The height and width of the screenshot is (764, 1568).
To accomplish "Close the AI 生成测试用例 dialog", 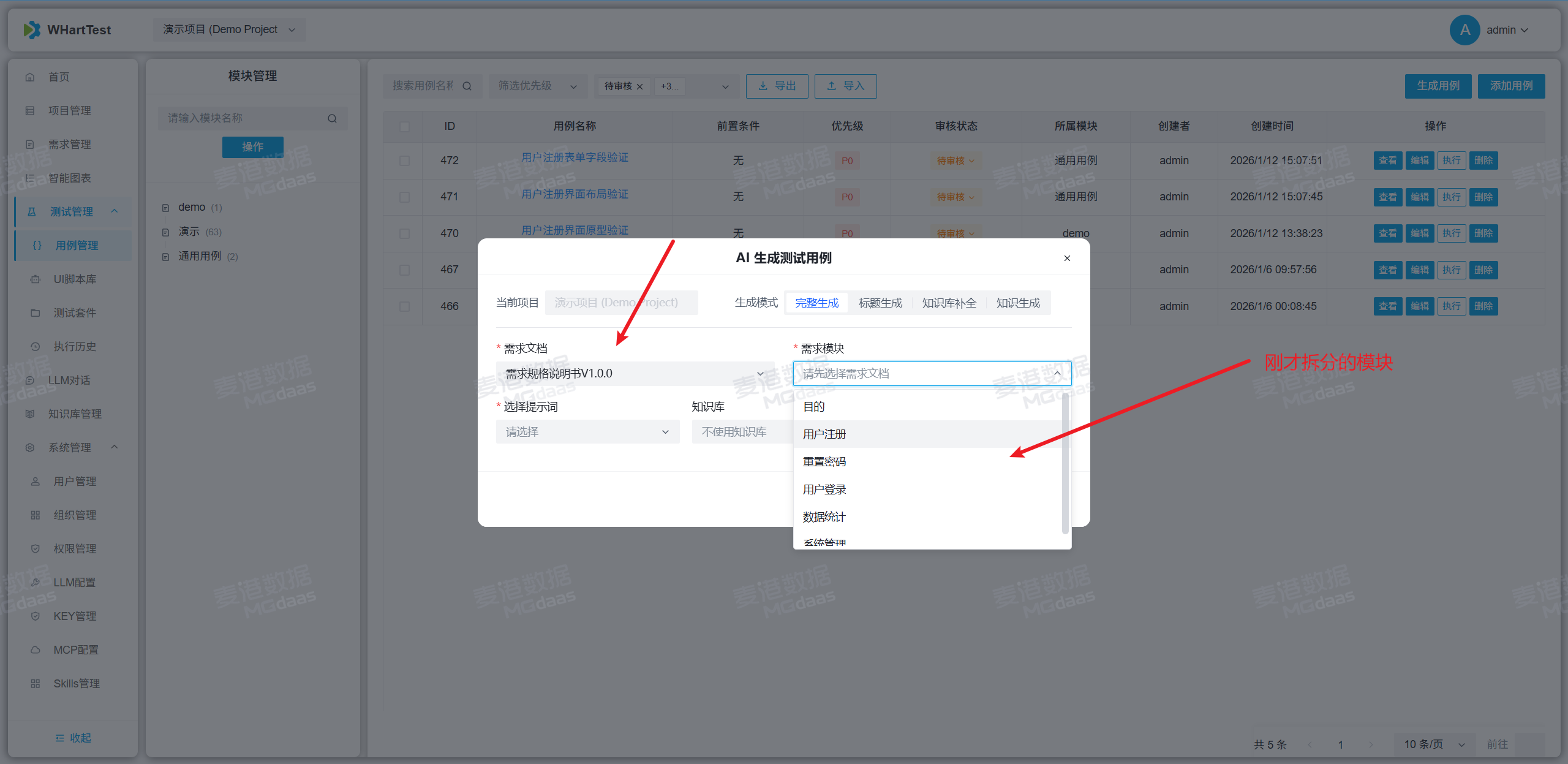I will tap(1067, 259).
